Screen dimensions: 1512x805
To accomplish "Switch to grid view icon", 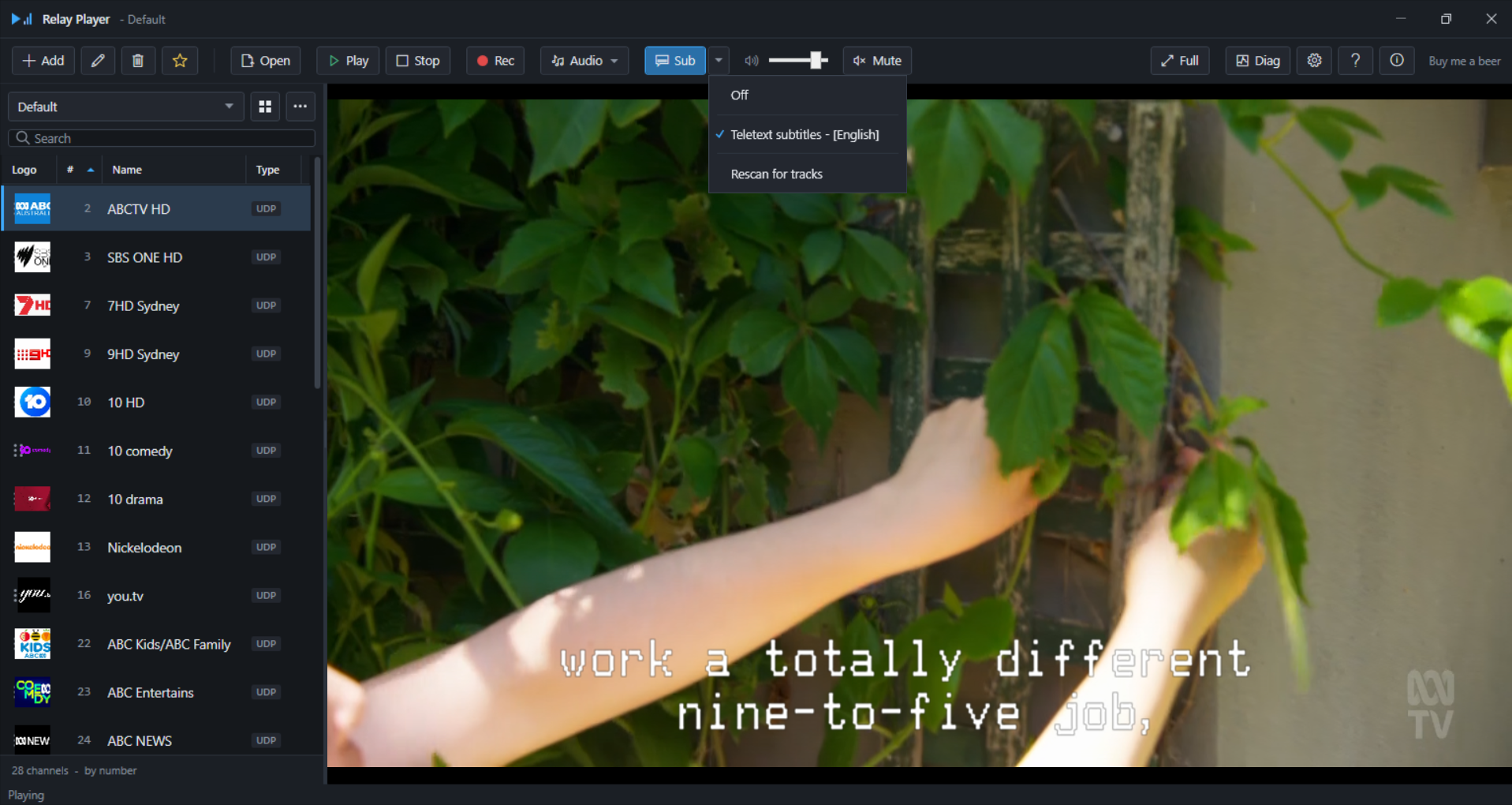I will click(265, 107).
